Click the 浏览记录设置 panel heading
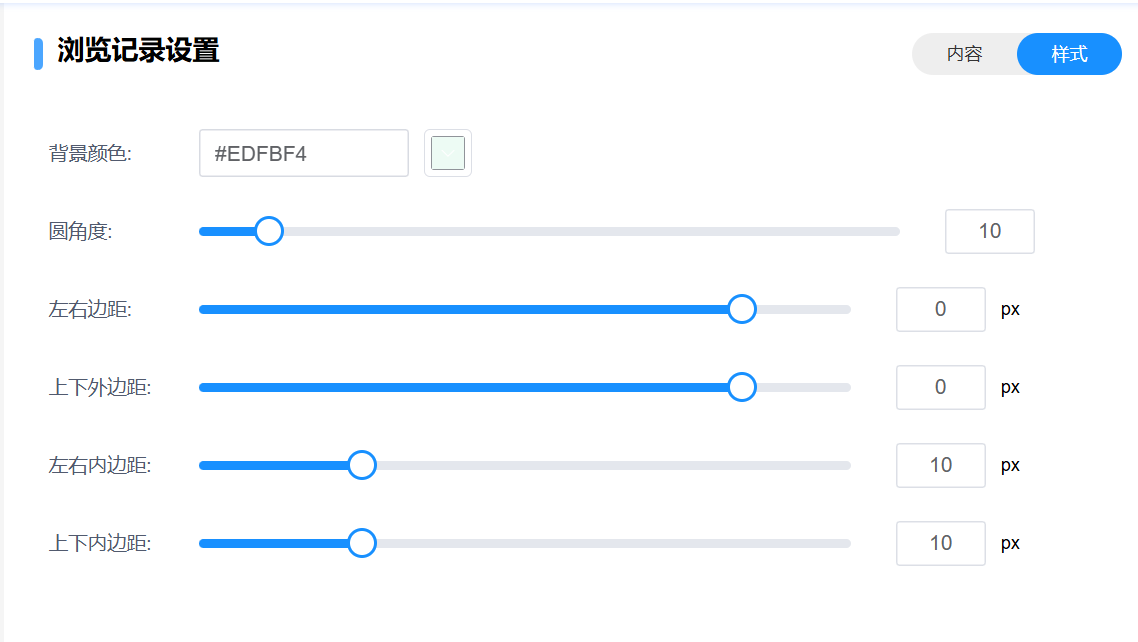Viewport: 1138px width, 642px height. (138, 51)
